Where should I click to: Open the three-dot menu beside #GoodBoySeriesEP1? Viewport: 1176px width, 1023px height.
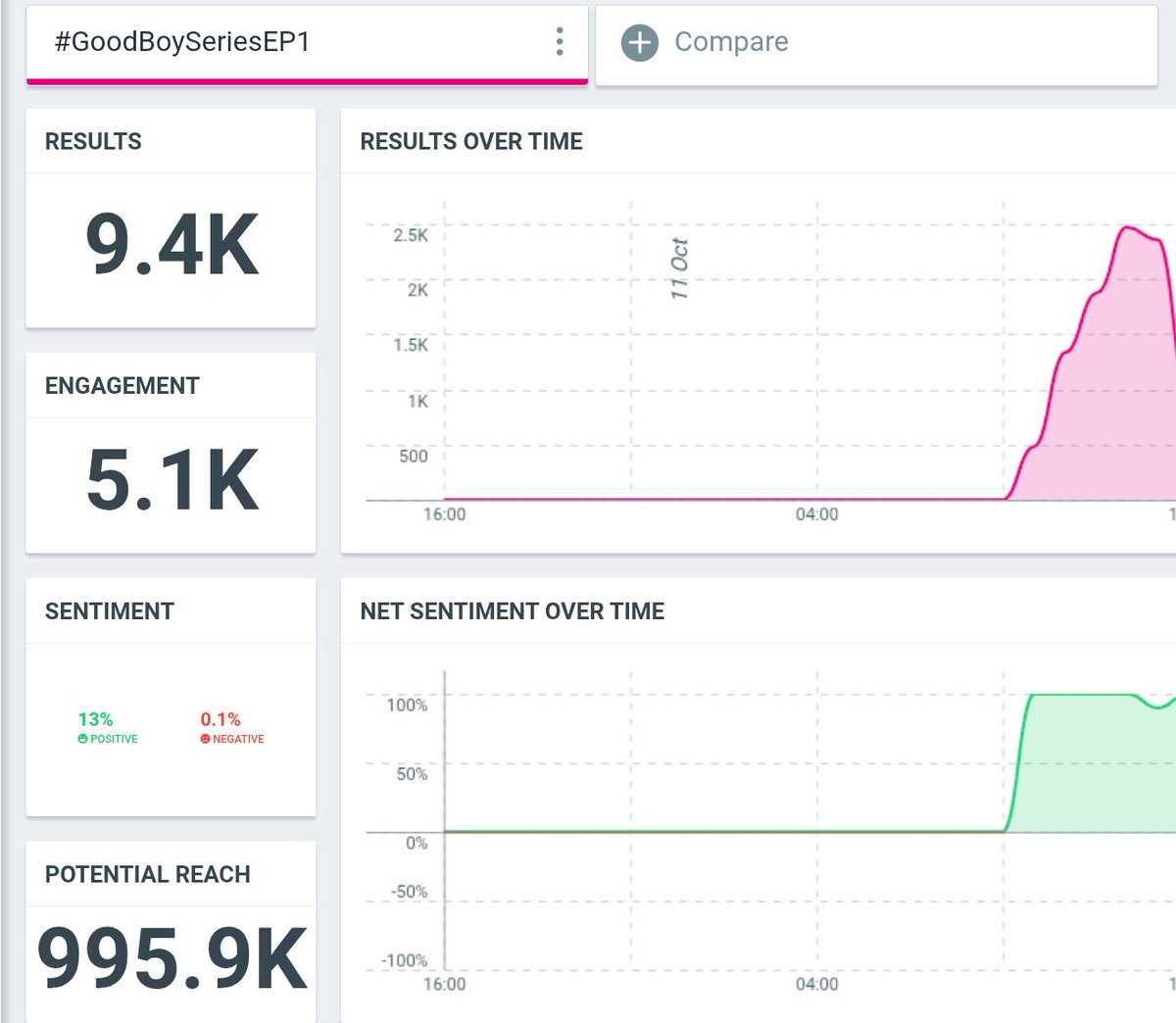[x=560, y=41]
